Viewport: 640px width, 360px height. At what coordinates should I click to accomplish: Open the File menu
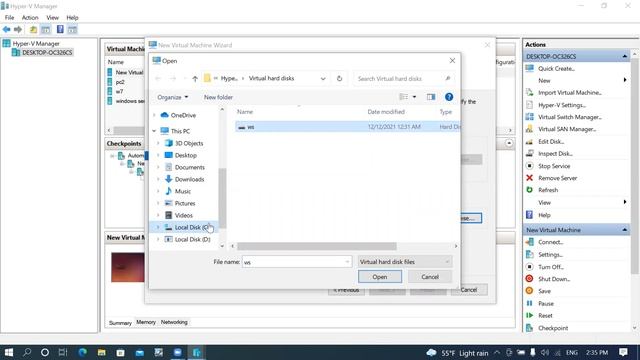(9, 18)
